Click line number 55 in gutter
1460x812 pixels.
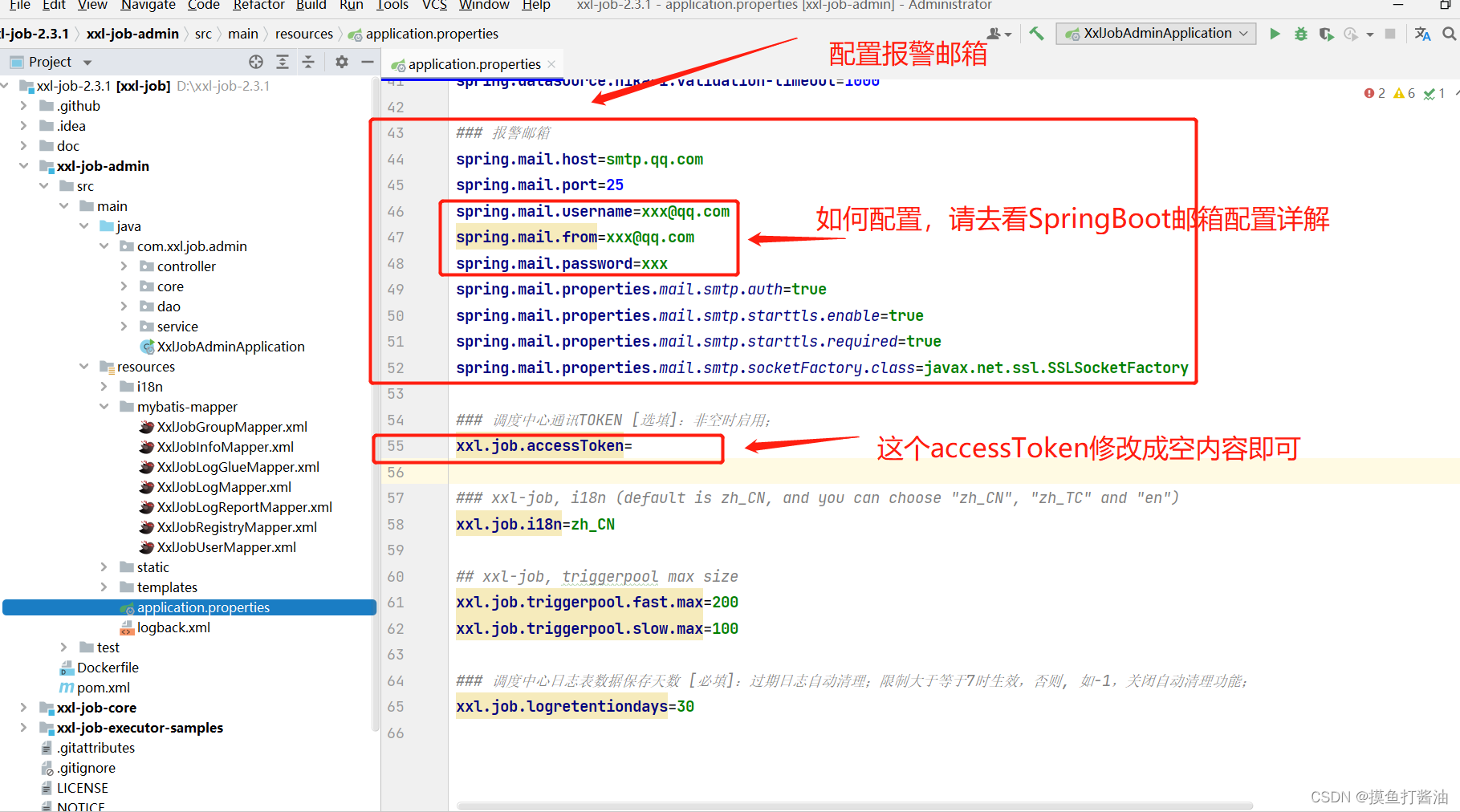click(x=396, y=446)
